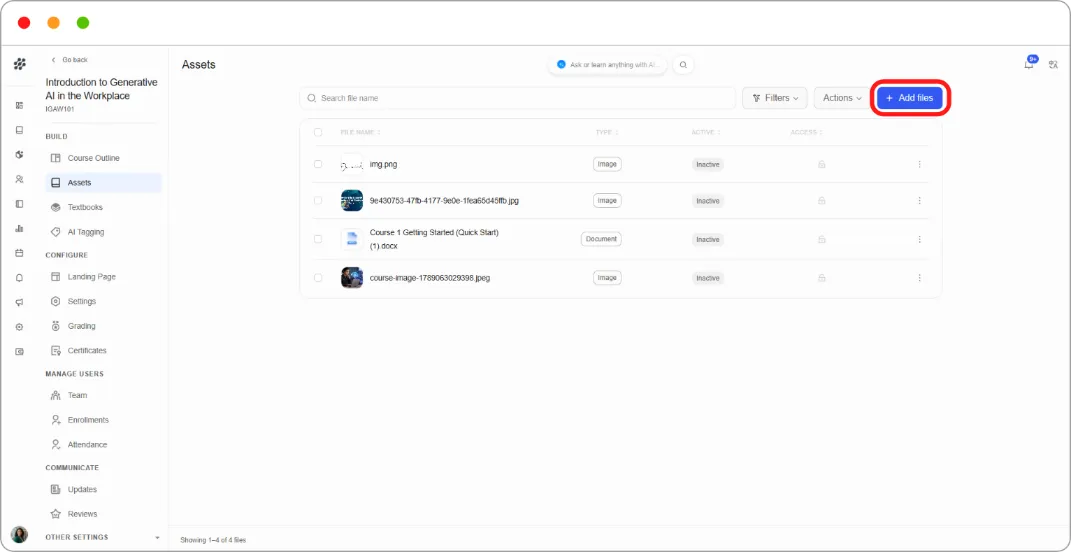Viewport: 1071px width, 552px height.
Task: Tick the checkbox for img.png
Action: [x=318, y=164]
